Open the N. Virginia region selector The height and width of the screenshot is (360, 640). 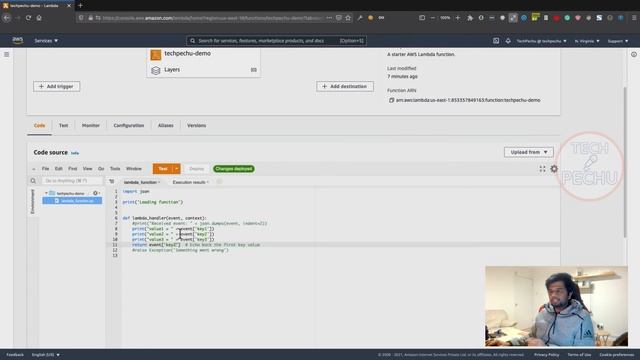tap(587, 41)
